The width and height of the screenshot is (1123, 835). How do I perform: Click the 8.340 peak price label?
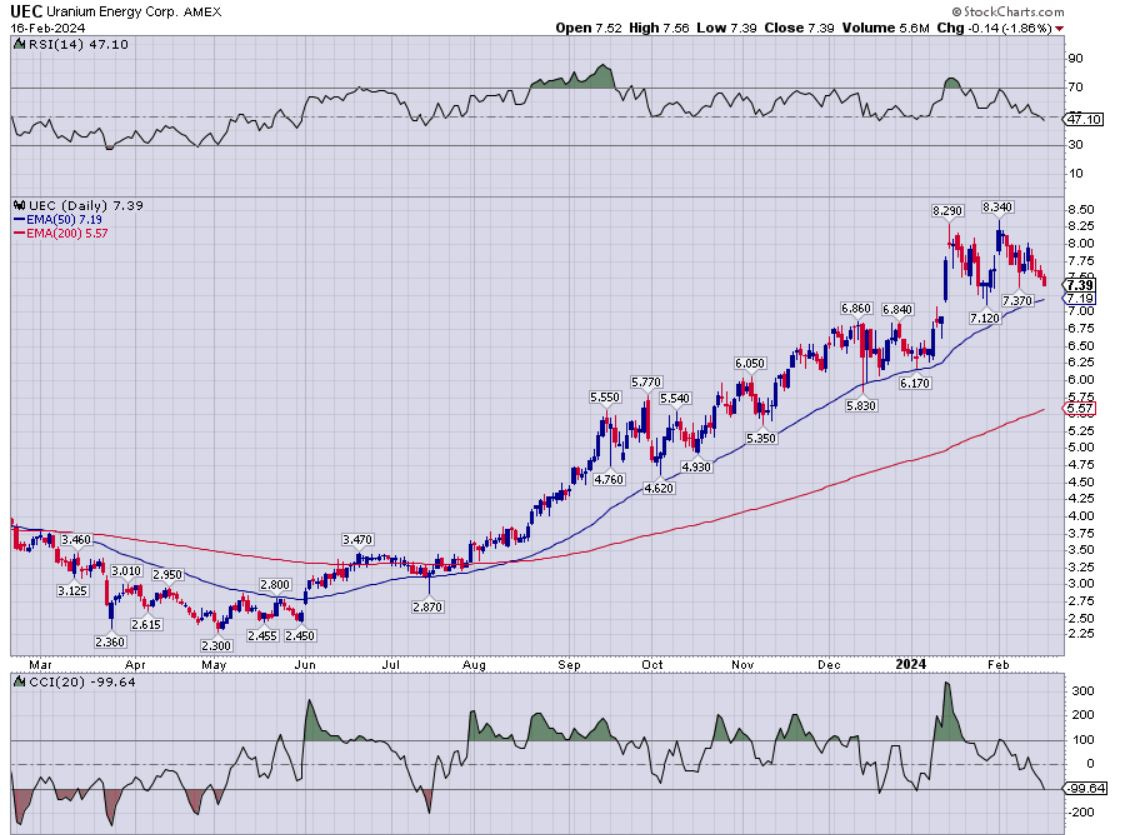(x=998, y=207)
